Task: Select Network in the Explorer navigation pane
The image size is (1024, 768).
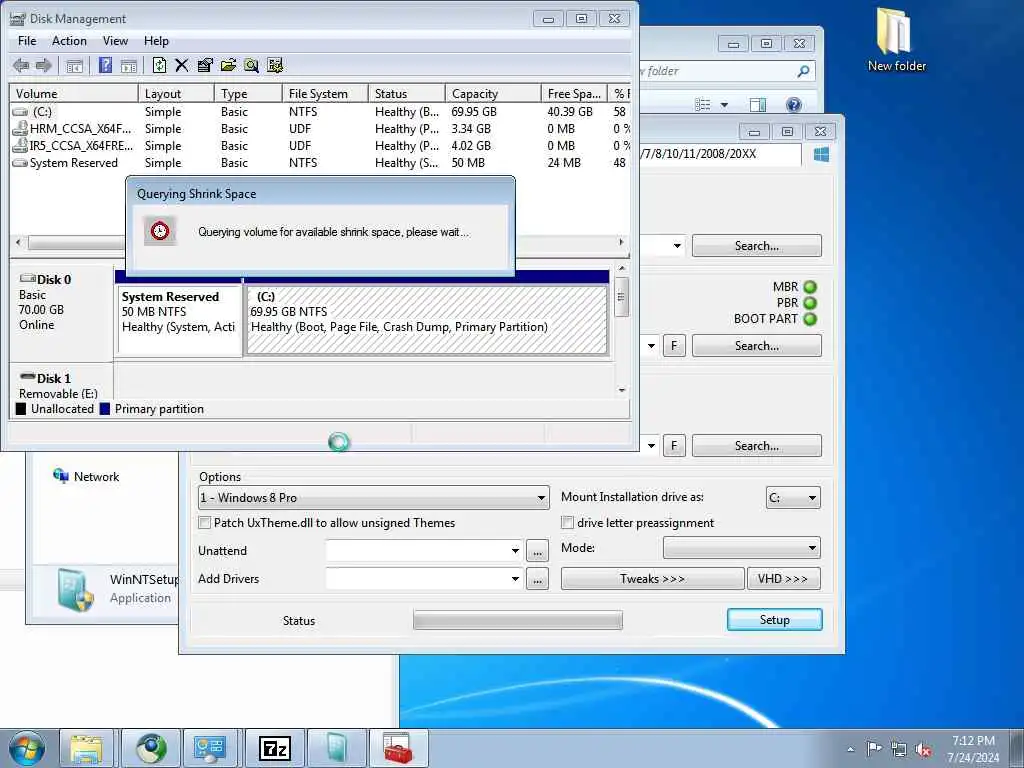Action: pos(86,476)
